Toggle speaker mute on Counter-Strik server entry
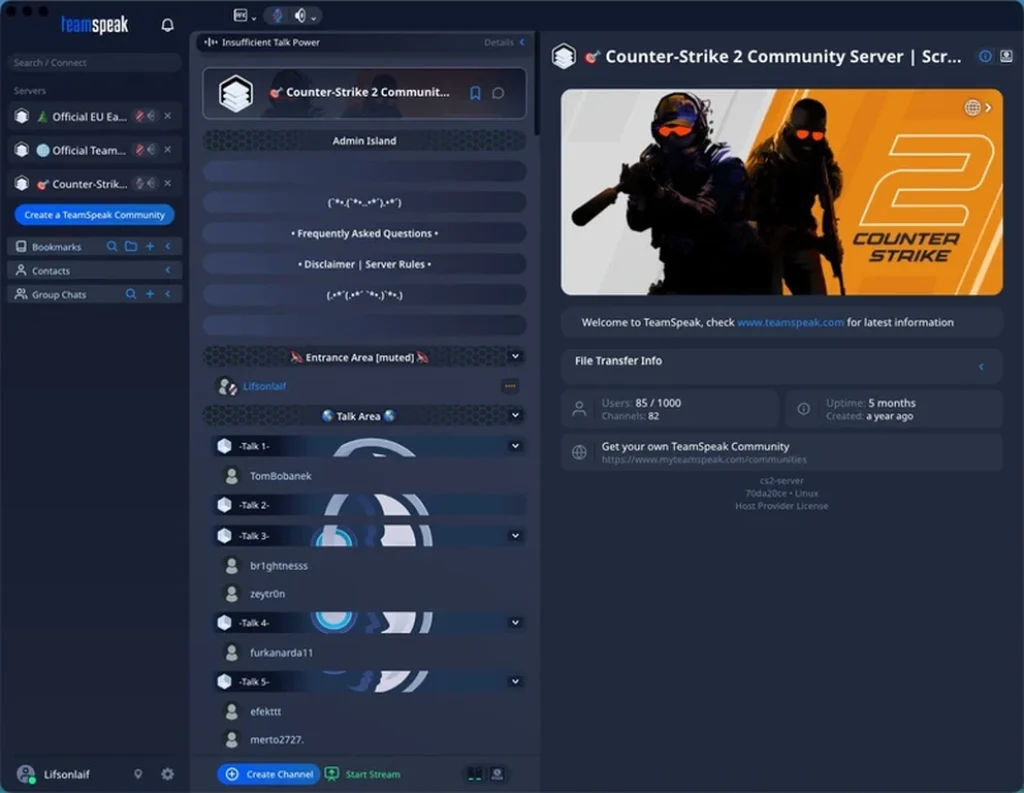Viewport: 1024px width, 793px height. pyautogui.click(x=151, y=184)
